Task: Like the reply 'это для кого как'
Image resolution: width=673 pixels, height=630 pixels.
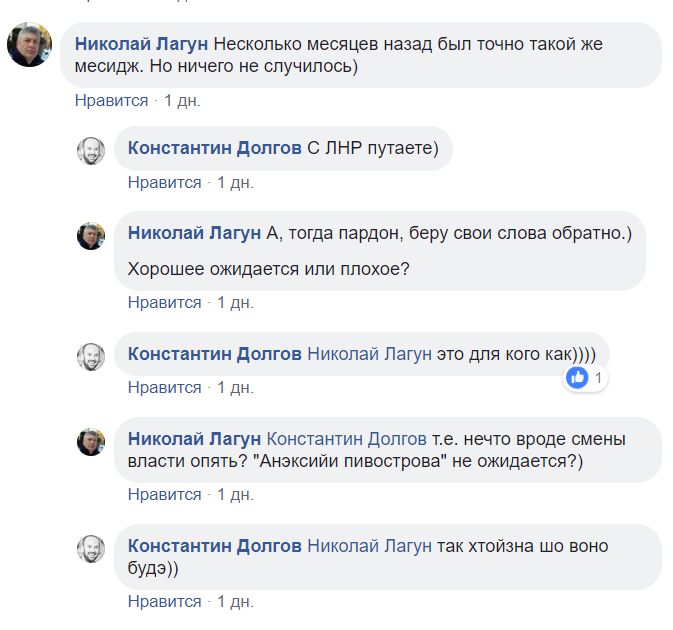Action: tap(164, 388)
